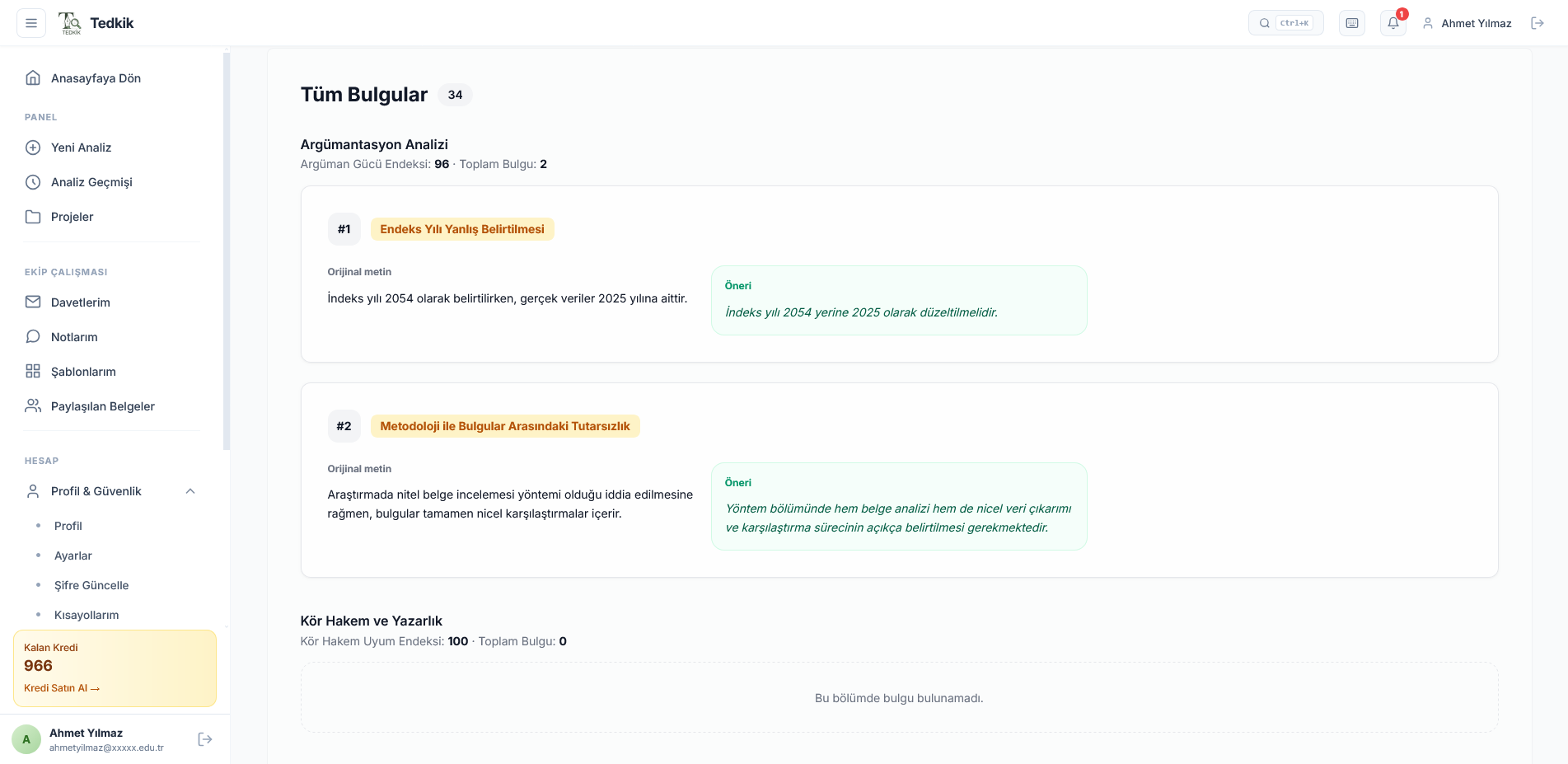Click the suggestion starting Yöntem bölümünde

(x=899, y=506)
